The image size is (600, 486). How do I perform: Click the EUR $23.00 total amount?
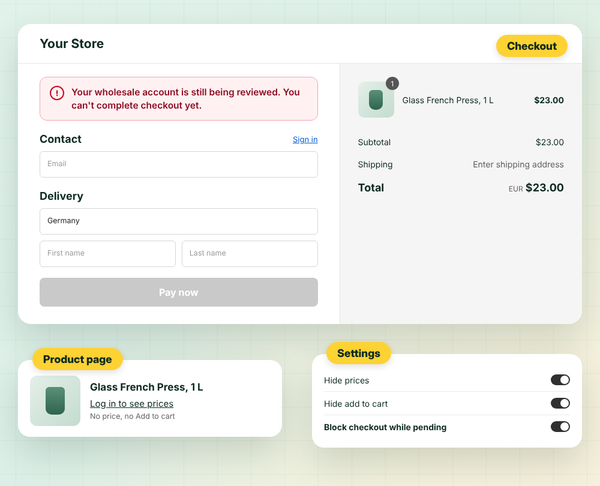click(536, 188)
